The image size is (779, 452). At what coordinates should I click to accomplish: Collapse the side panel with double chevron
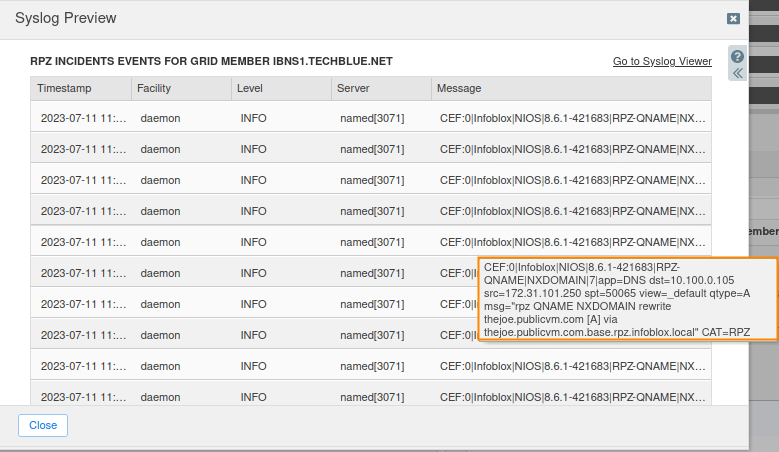point(738,74)
